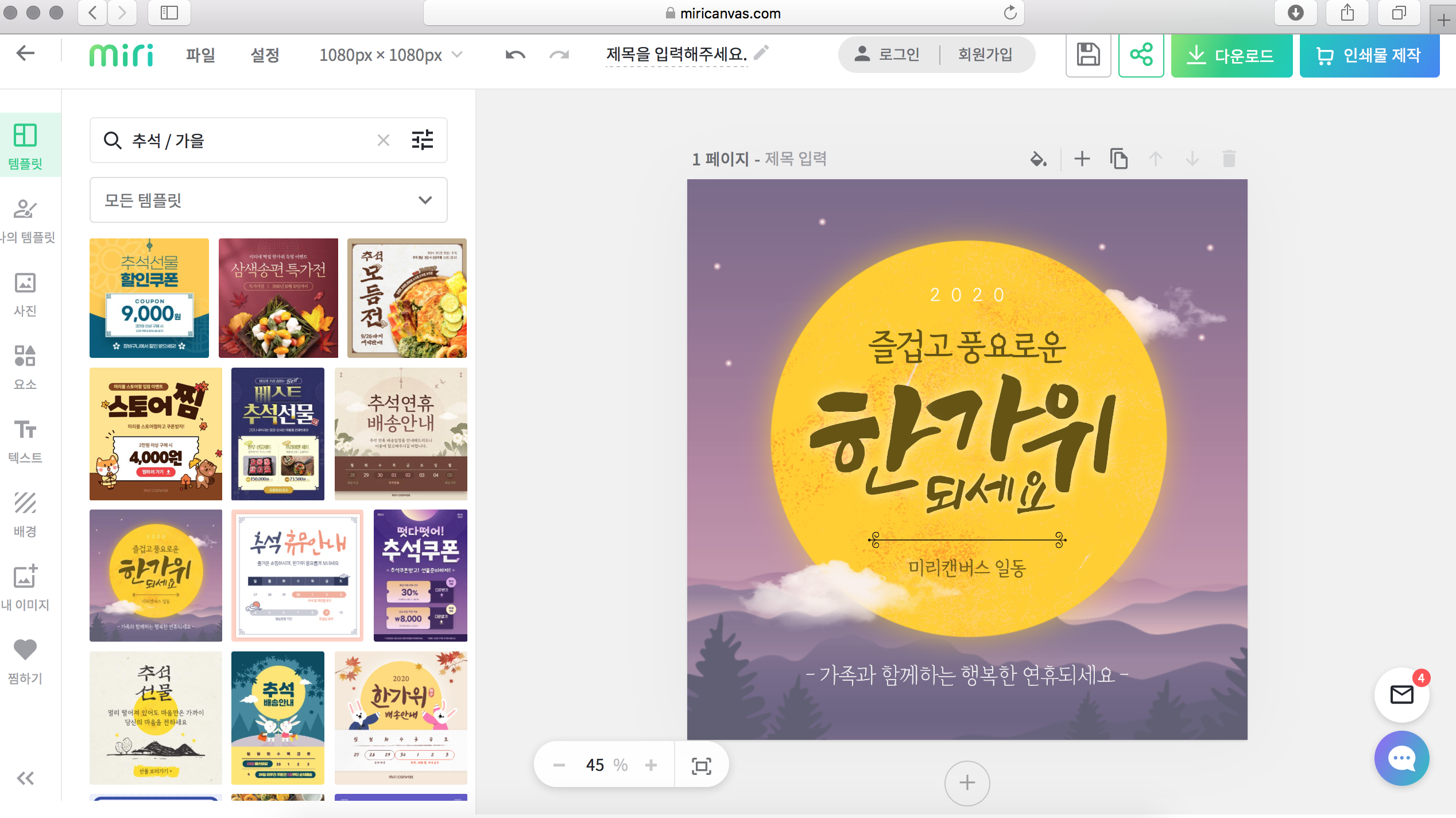
Task: Switch to the 텍스트 sidebar tab
Action: 25,441
